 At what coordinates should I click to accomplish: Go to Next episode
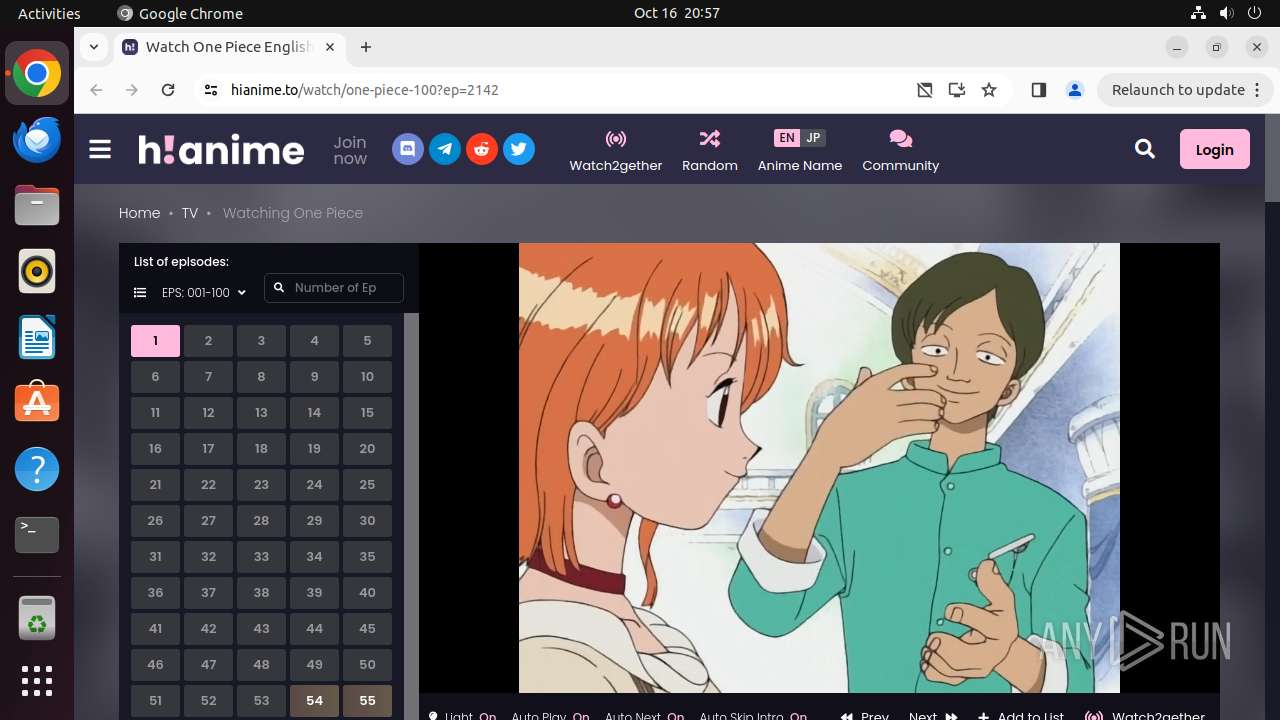[x=933, y=715]
